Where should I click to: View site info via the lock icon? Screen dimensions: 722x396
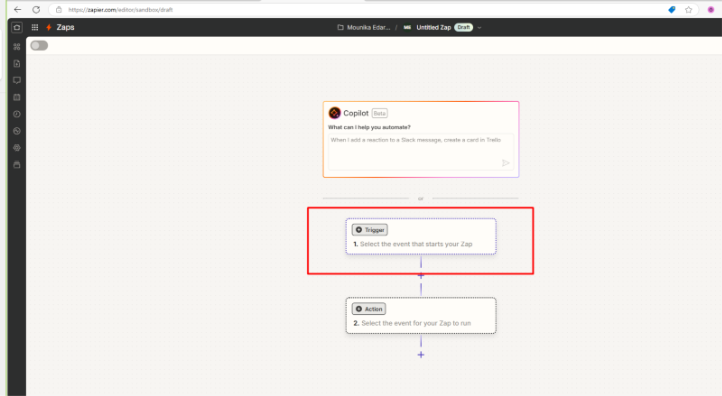pyautogui.click(x=58, y=9)
